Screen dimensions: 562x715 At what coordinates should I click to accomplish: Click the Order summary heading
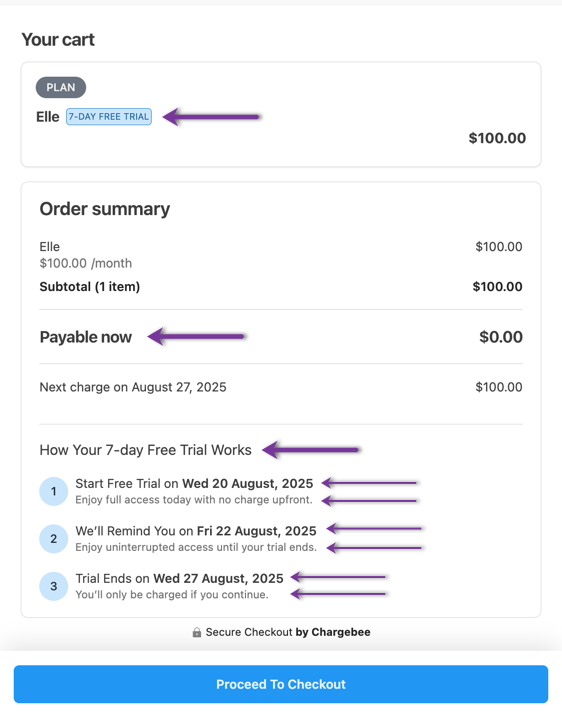[104, 209]
